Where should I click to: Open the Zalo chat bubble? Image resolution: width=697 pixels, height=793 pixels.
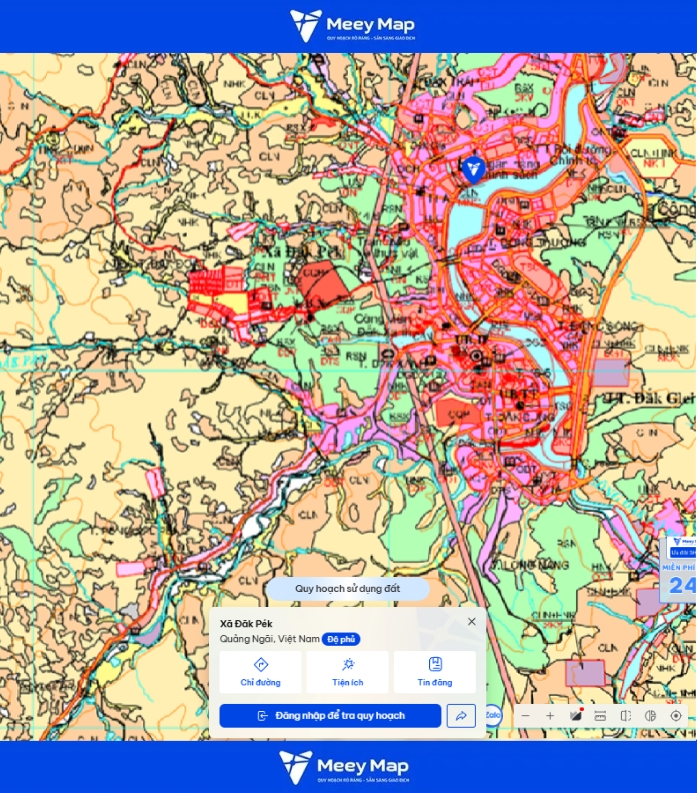point(493,715)
